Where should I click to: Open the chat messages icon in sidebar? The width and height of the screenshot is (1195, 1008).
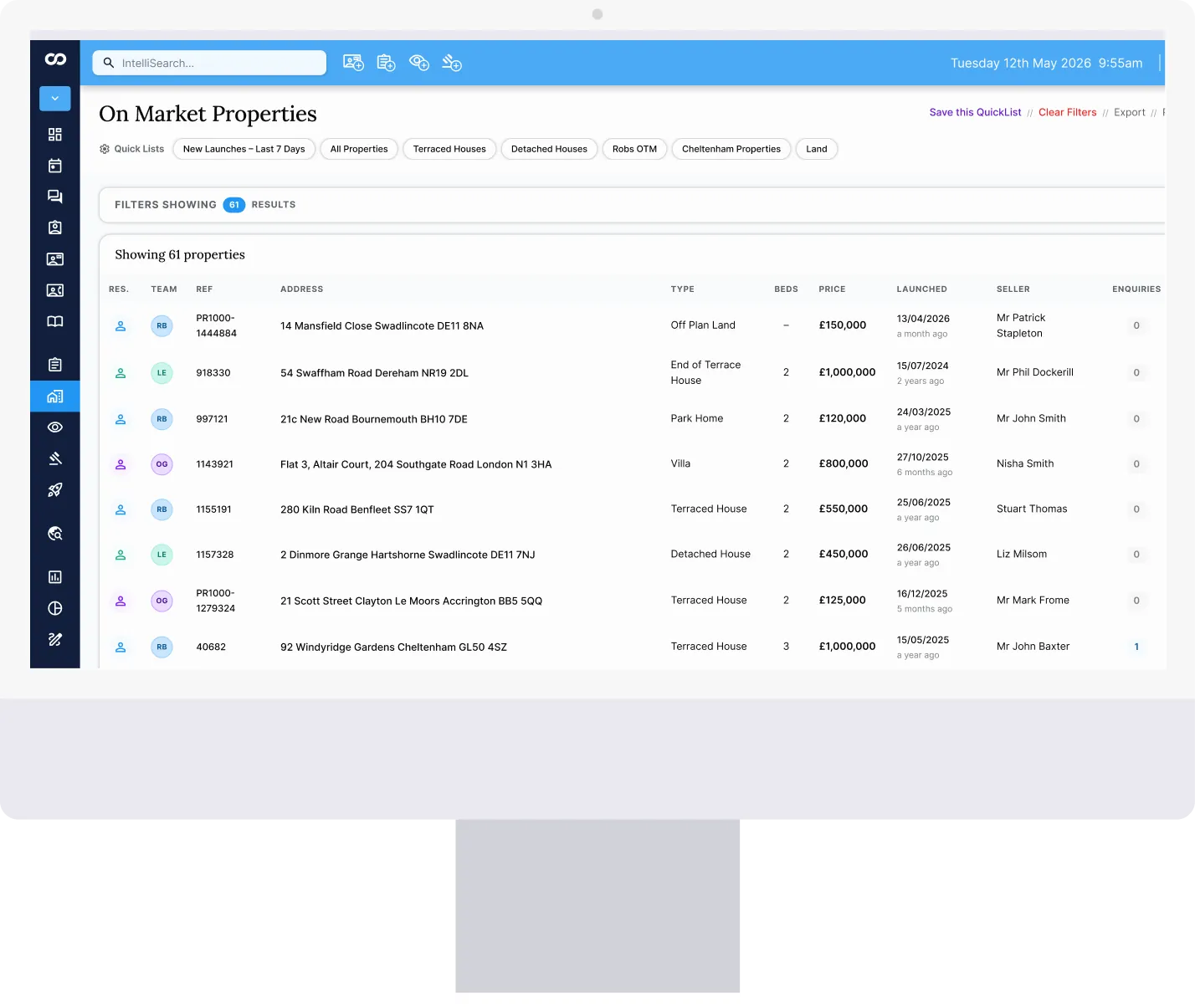[x=55, y=197]
